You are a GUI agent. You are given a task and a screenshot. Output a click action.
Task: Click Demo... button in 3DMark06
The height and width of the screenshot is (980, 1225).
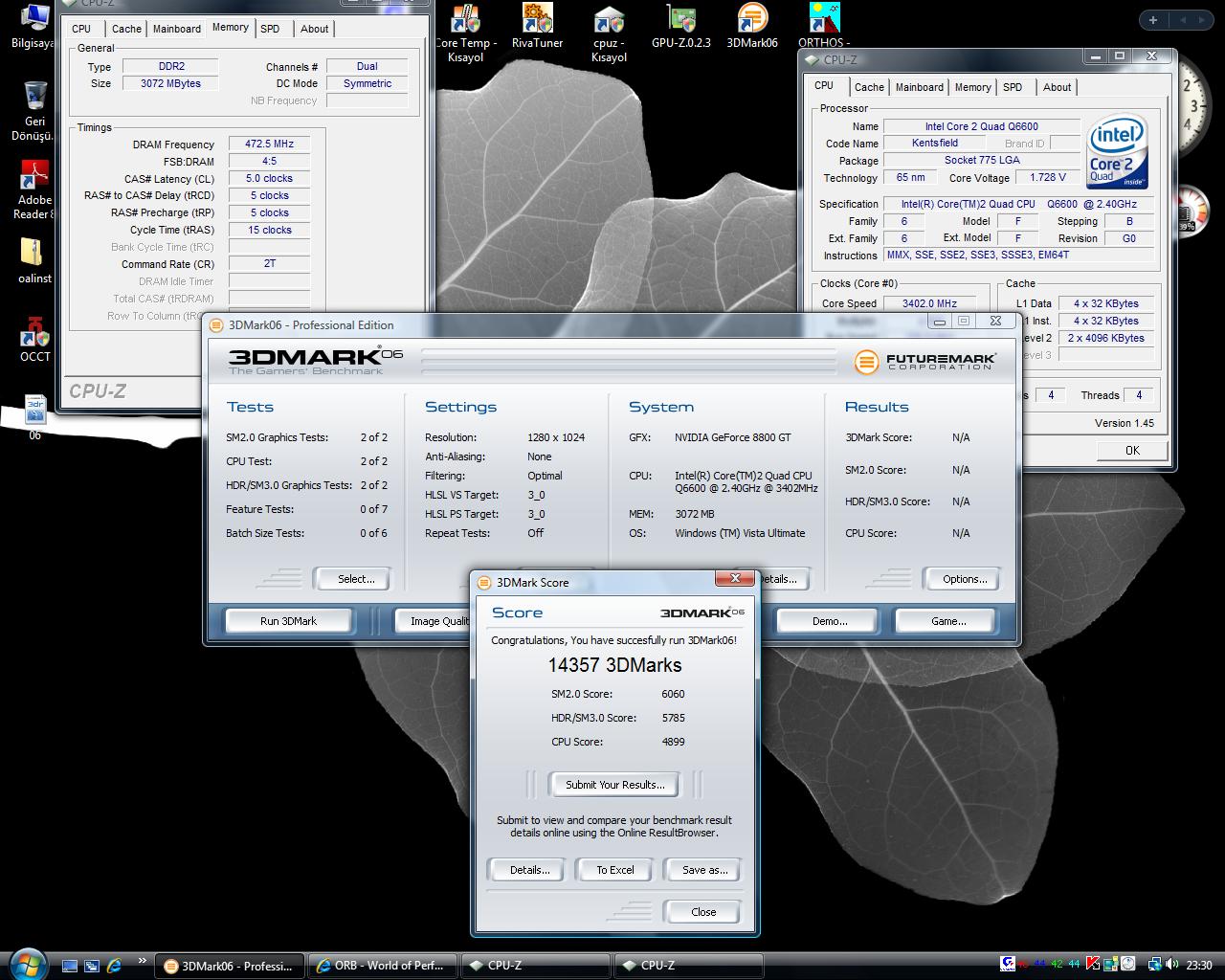click(830, 621)
